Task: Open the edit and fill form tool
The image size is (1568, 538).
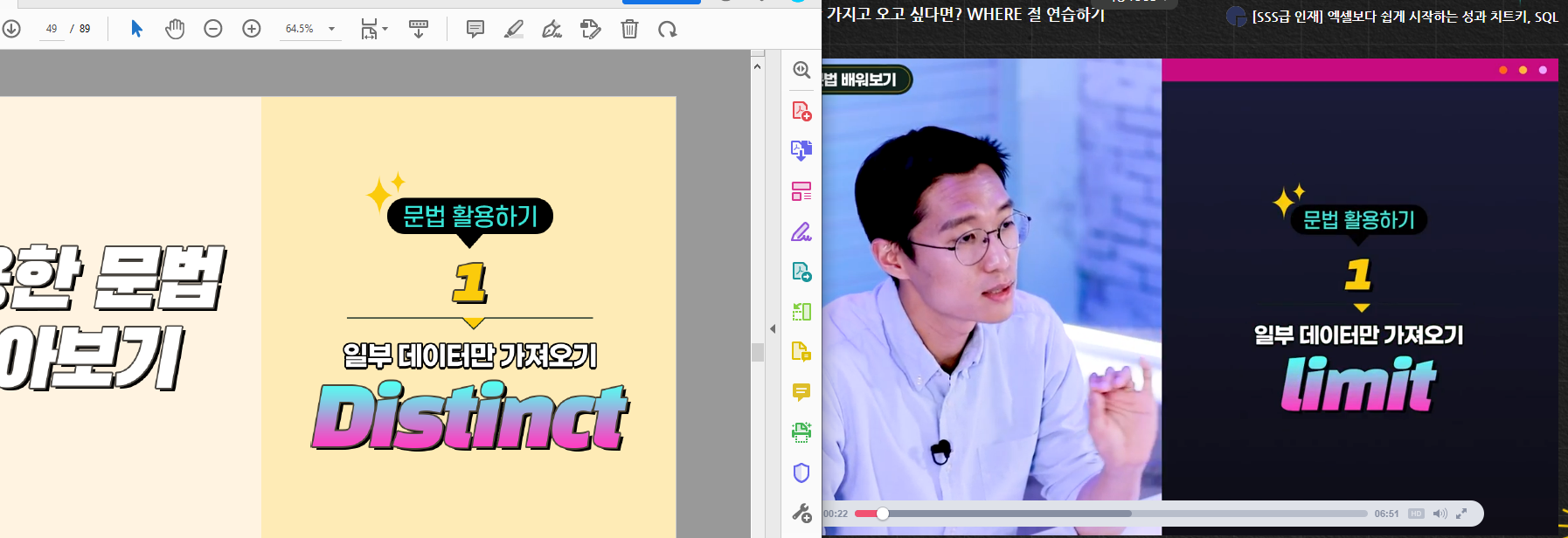Action: (x=591, y=29)
